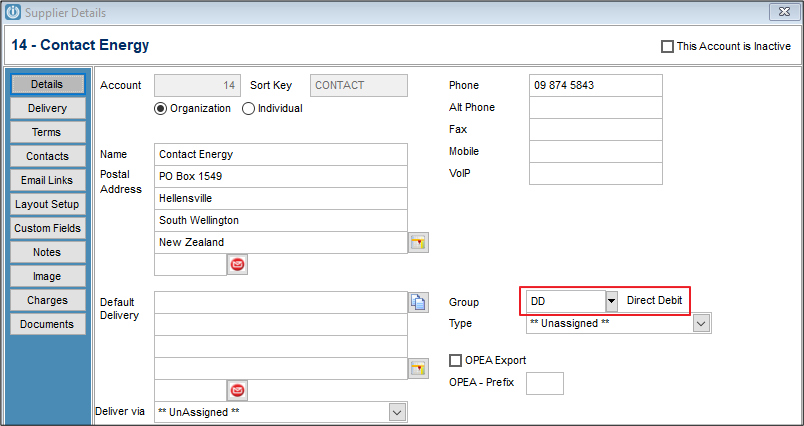Image resolution: width=804 pixels, height=426 pixels.
Task: Select the Individual radio button
Action: [x=248, y=109]
